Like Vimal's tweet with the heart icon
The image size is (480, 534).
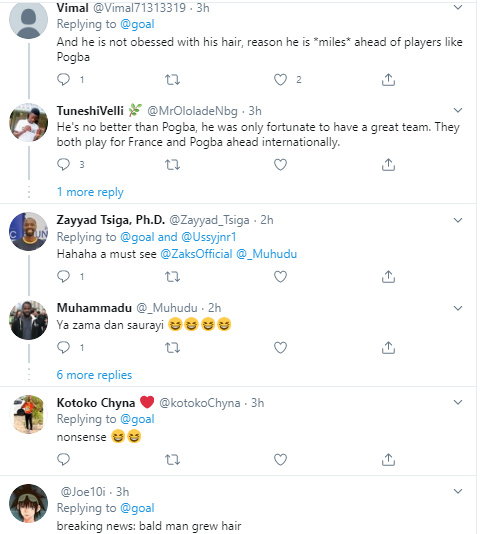pyautogui.click(x=280, y=80)
